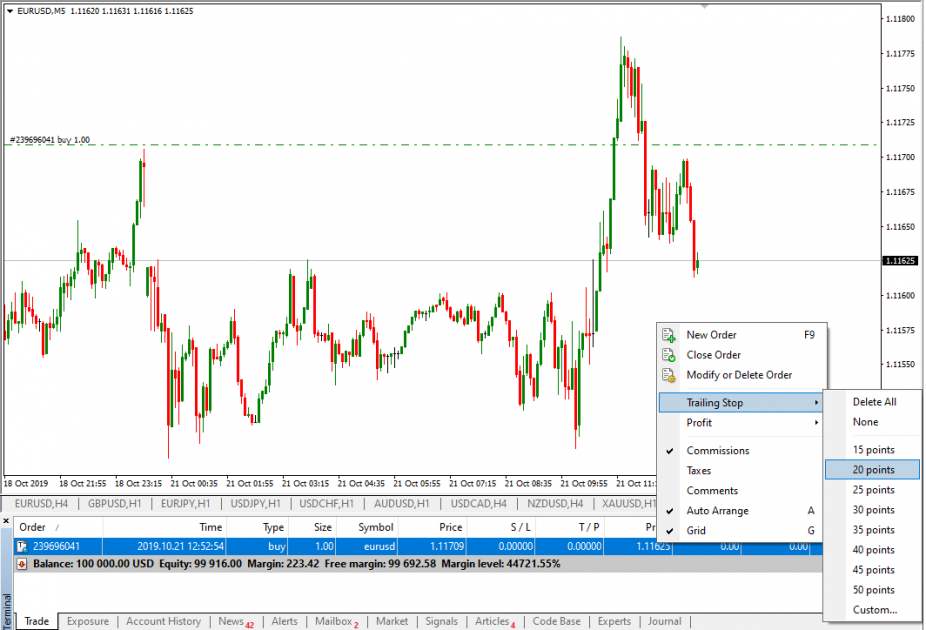Viewport: 926px width, 630px height.
Task: Sort trades by the S / L column header
Action: click(501, 527)
